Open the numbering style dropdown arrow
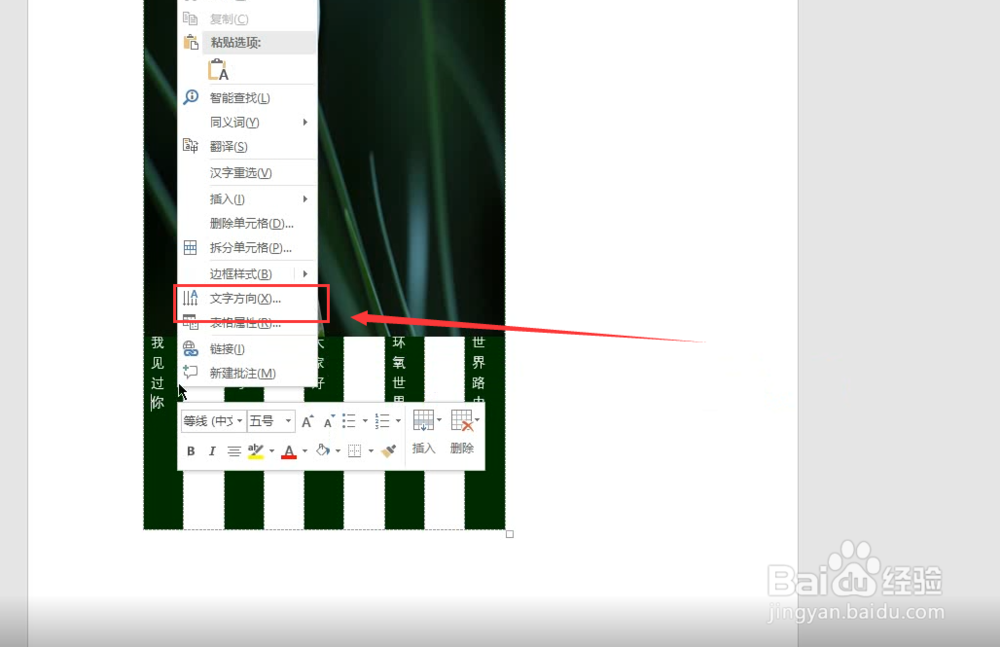Viewport: 1000px width, 647px height. 398,420
